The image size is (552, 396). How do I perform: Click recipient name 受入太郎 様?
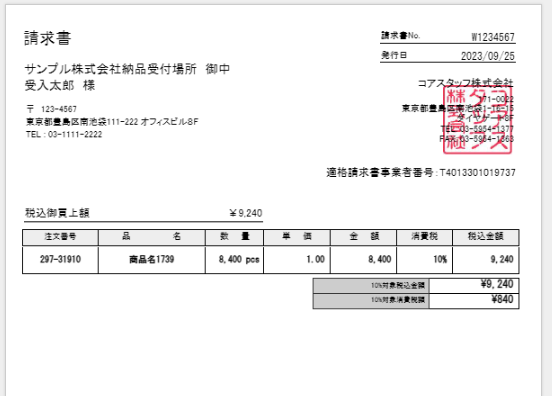[x=60, y=85]
